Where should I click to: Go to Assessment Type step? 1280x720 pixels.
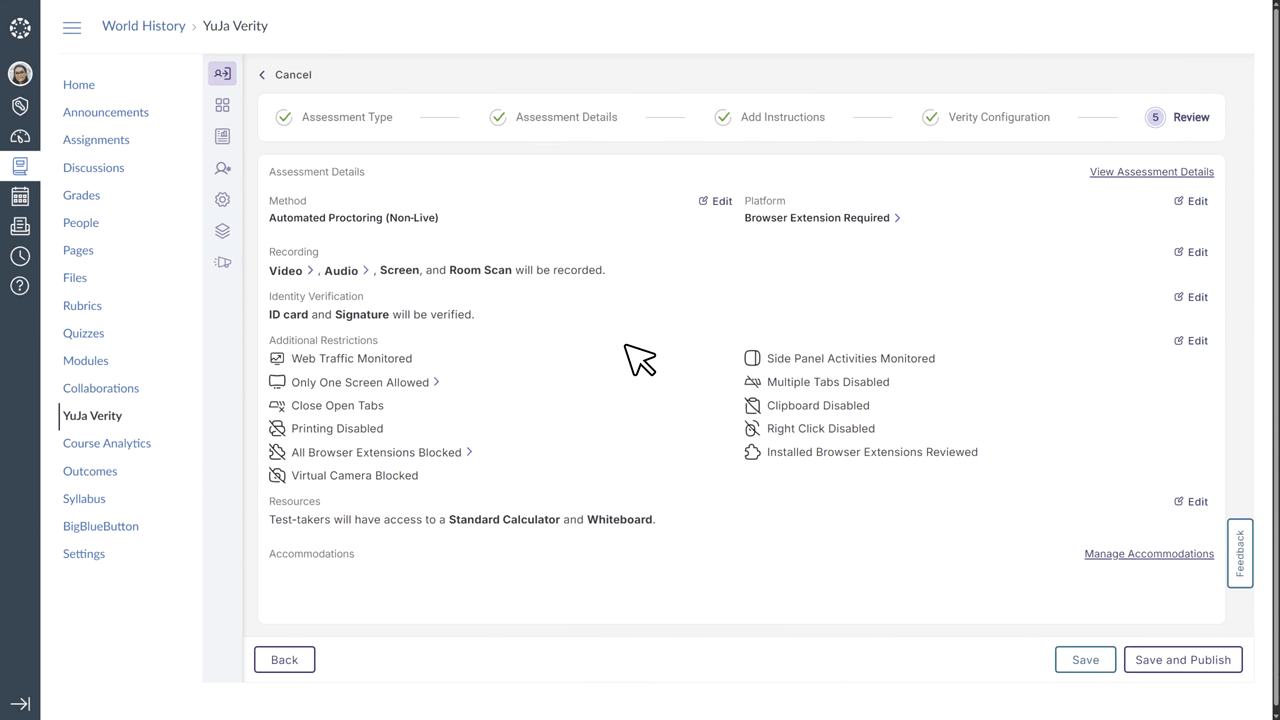[334, 117]
